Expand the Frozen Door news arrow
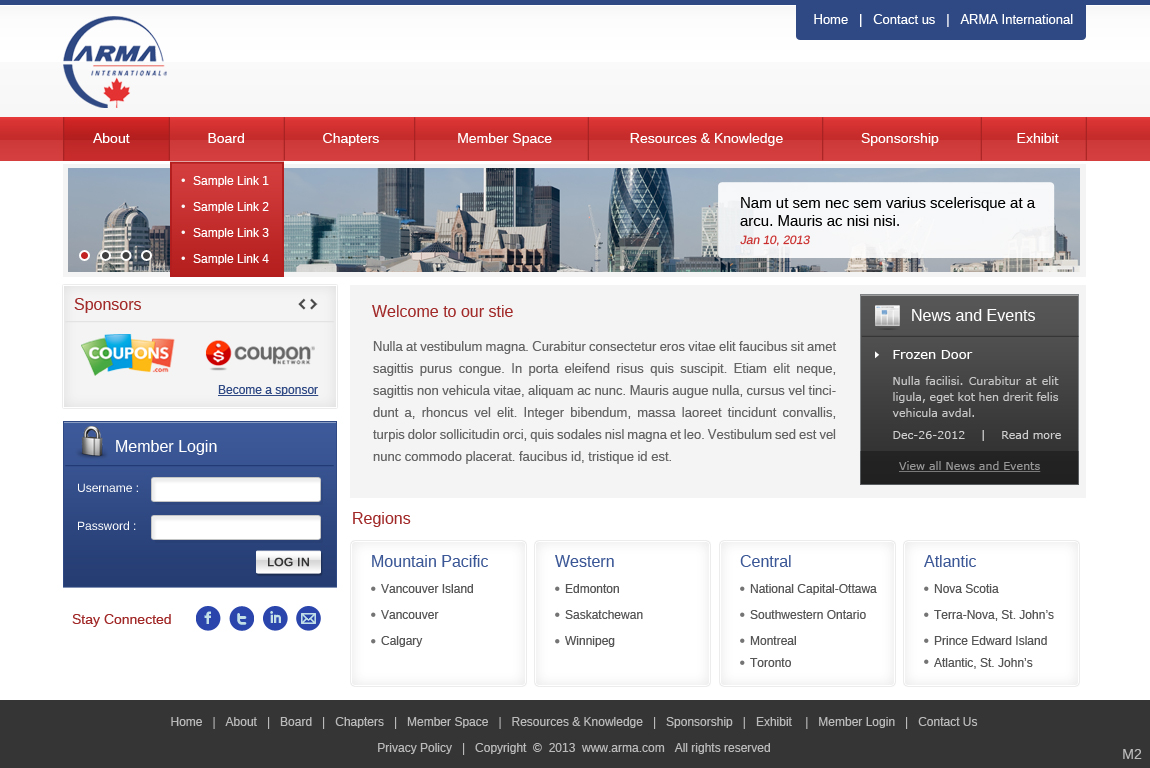Viewport: 1150px width, 768px height. [x=876, y=355]
